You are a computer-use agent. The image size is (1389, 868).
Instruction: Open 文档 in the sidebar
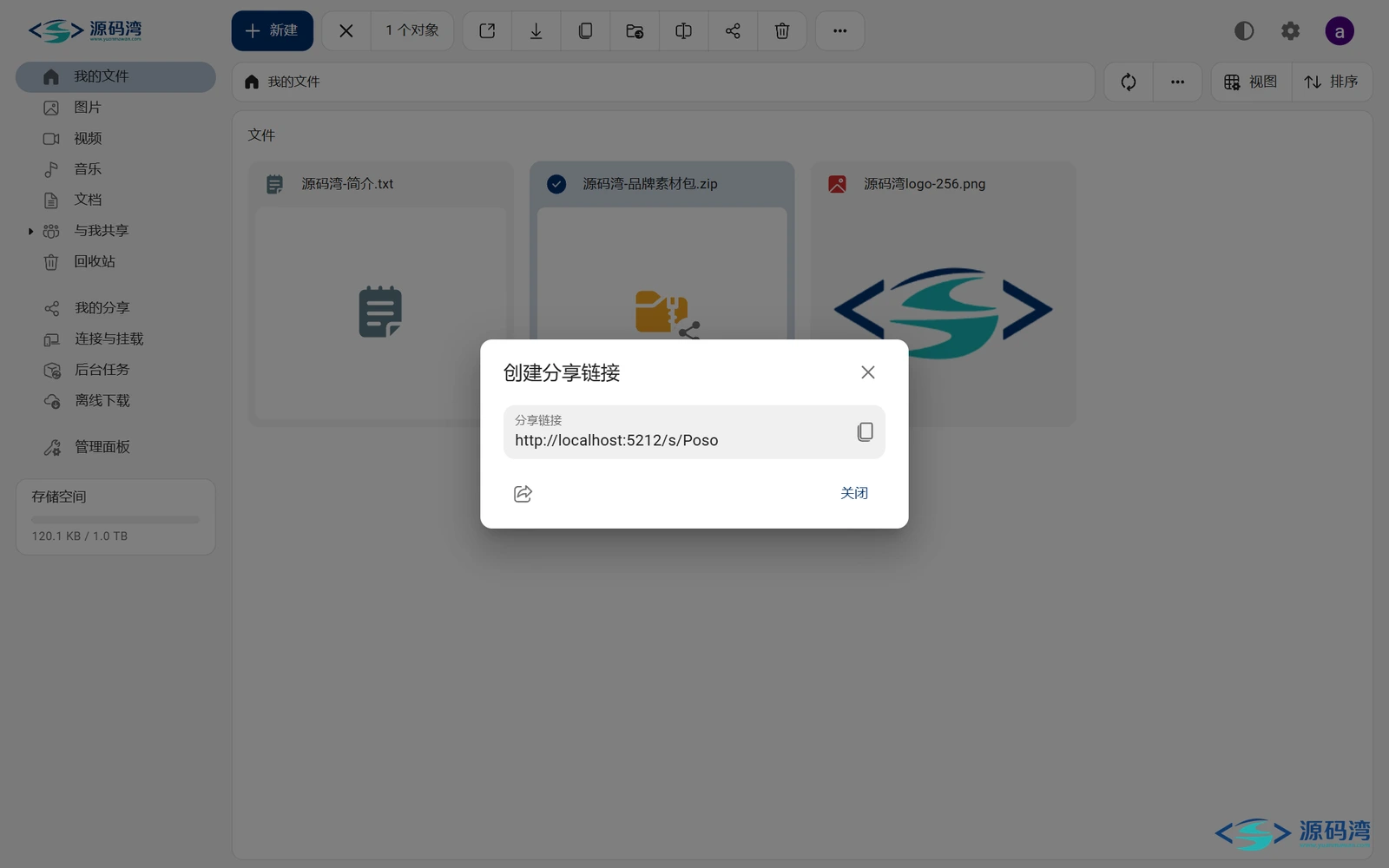(115, 200)
